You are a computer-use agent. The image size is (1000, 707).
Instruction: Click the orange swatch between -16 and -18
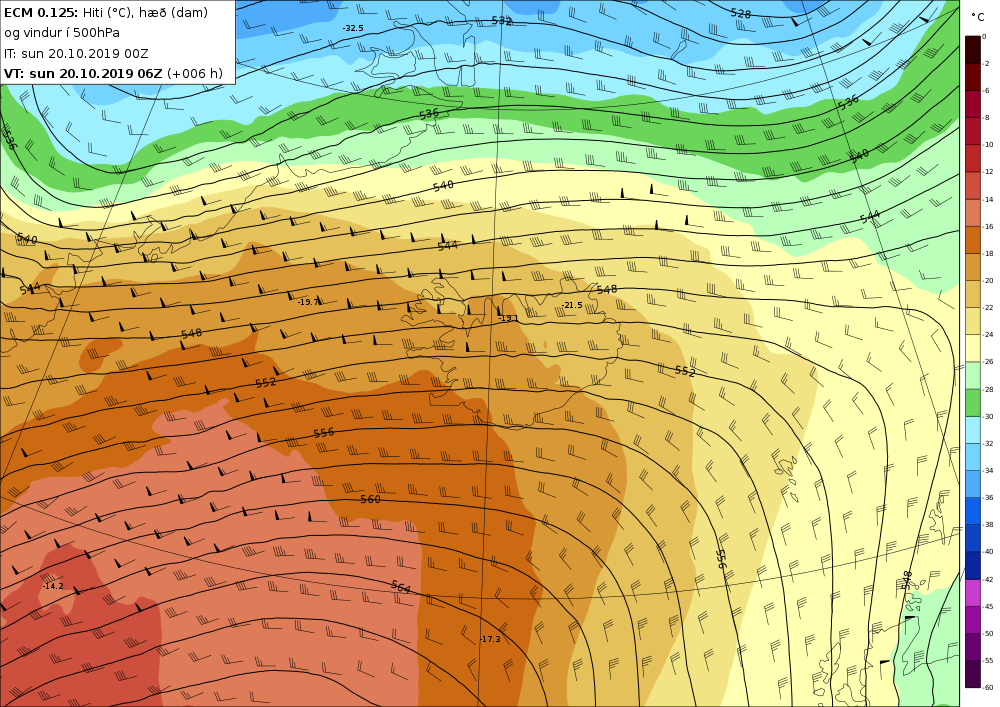click(973, 240)
